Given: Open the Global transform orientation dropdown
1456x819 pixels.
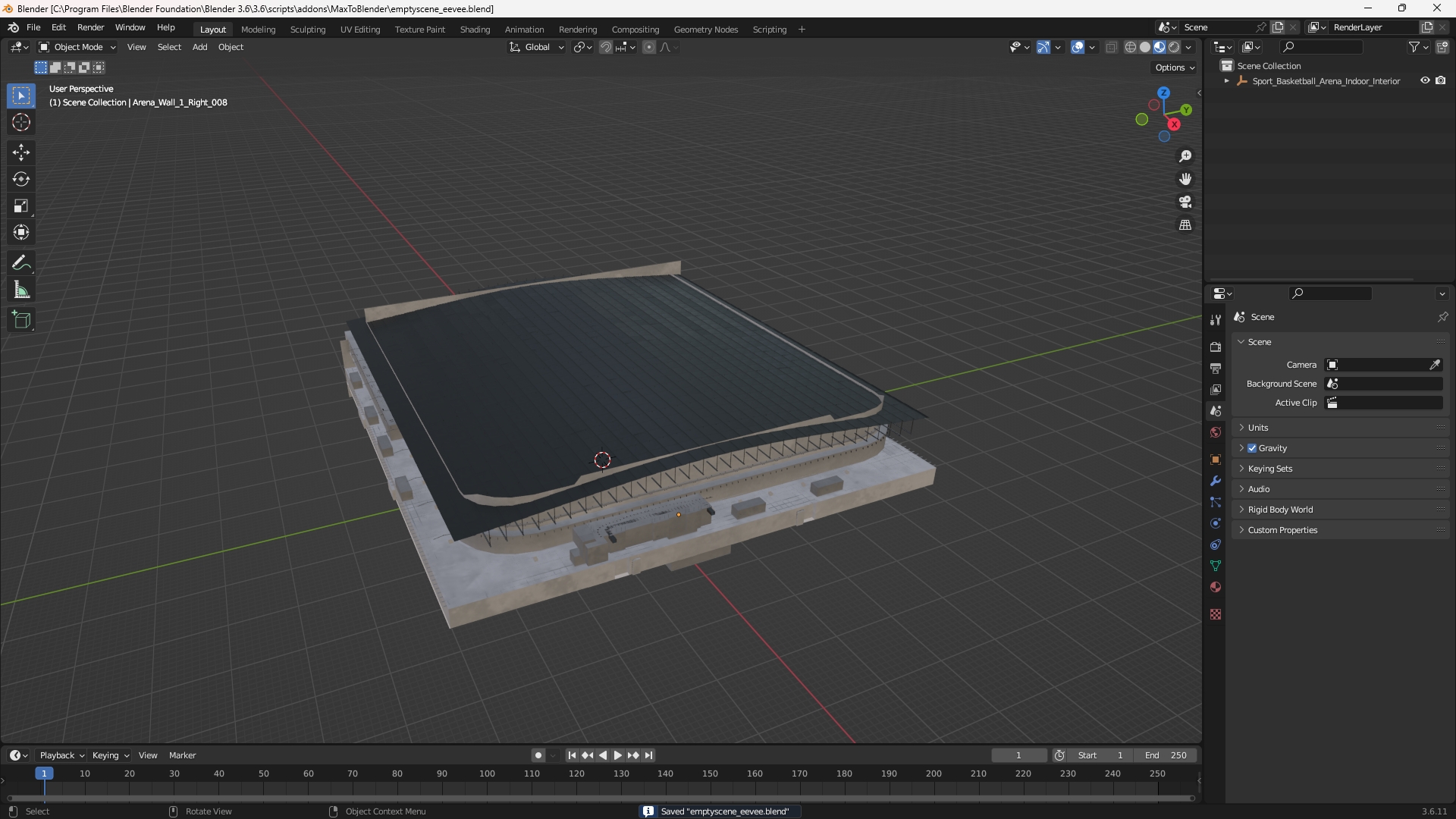Looking at the screenshot, I should [x=537, y=47].
